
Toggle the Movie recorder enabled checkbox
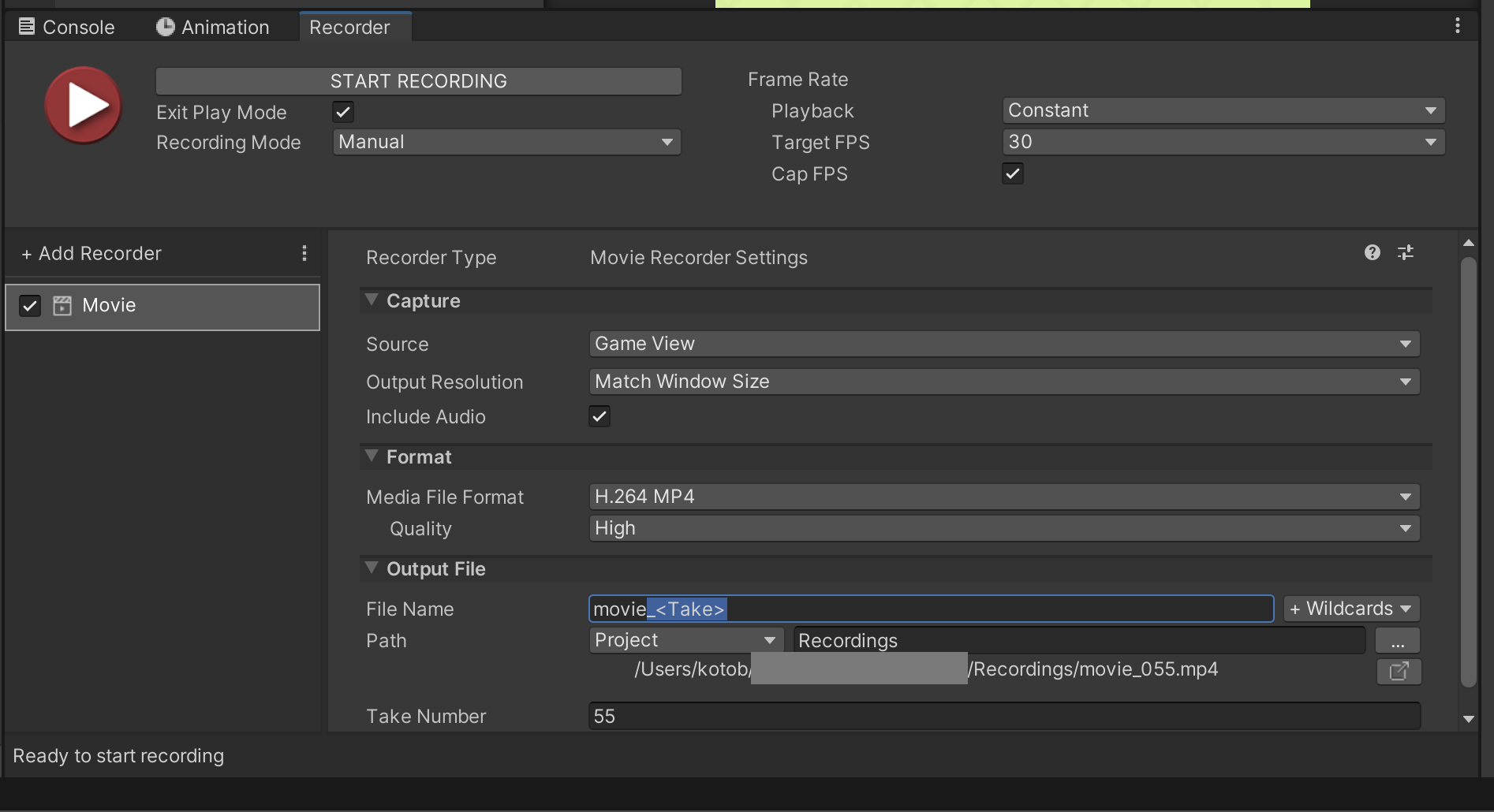[30, 306]
